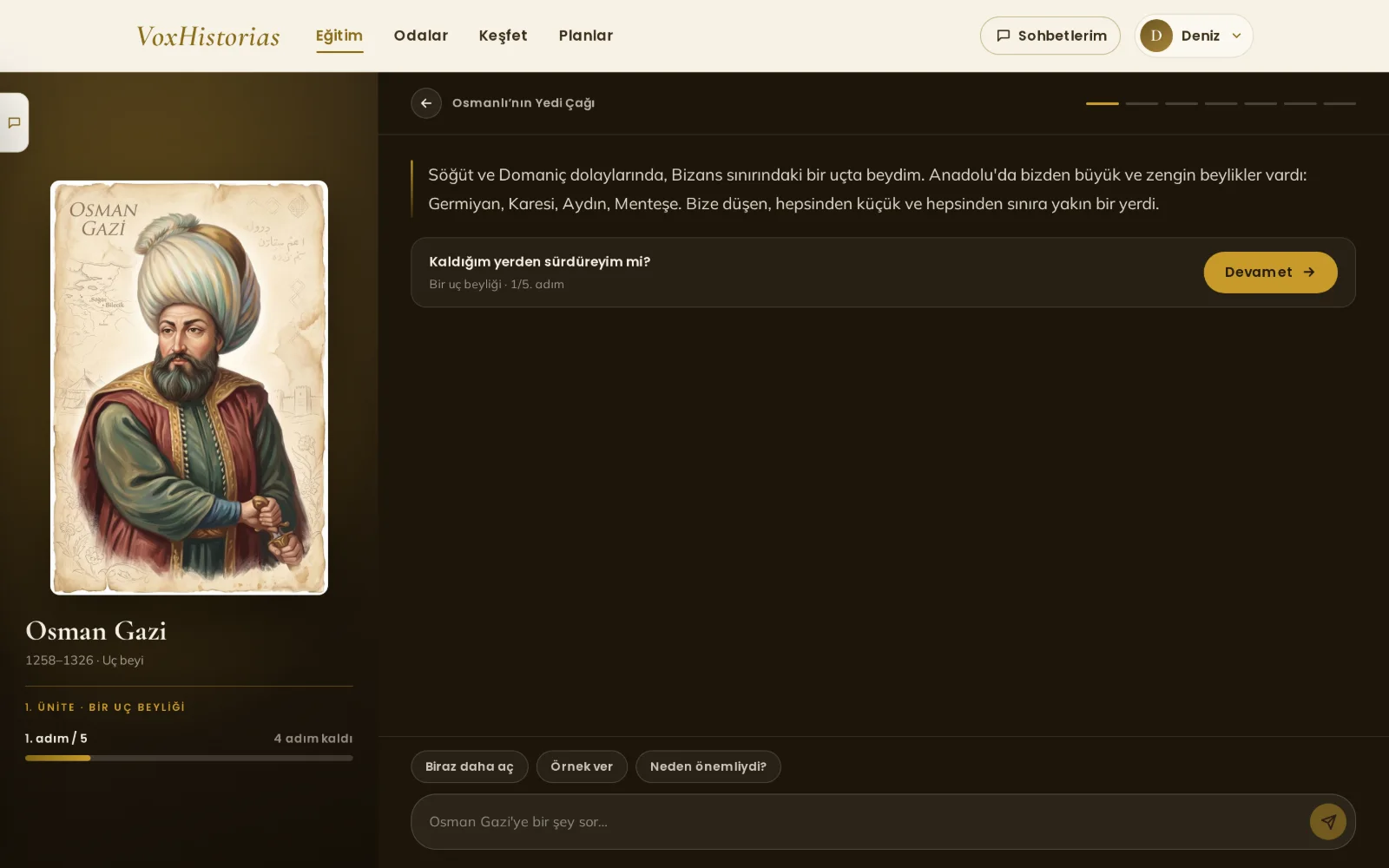Click Devam et to continue the lesson
This screenshot has height=868, width=1389.
(1270, 273)
